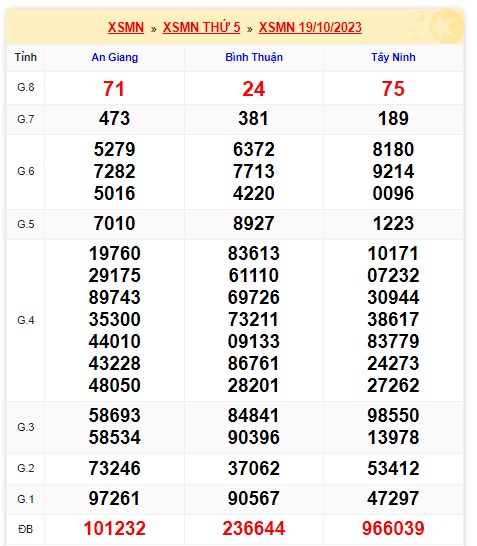Select Tây Ninh G.8 result 75
Screen dimensions: 477x546
tap(393, 89)
